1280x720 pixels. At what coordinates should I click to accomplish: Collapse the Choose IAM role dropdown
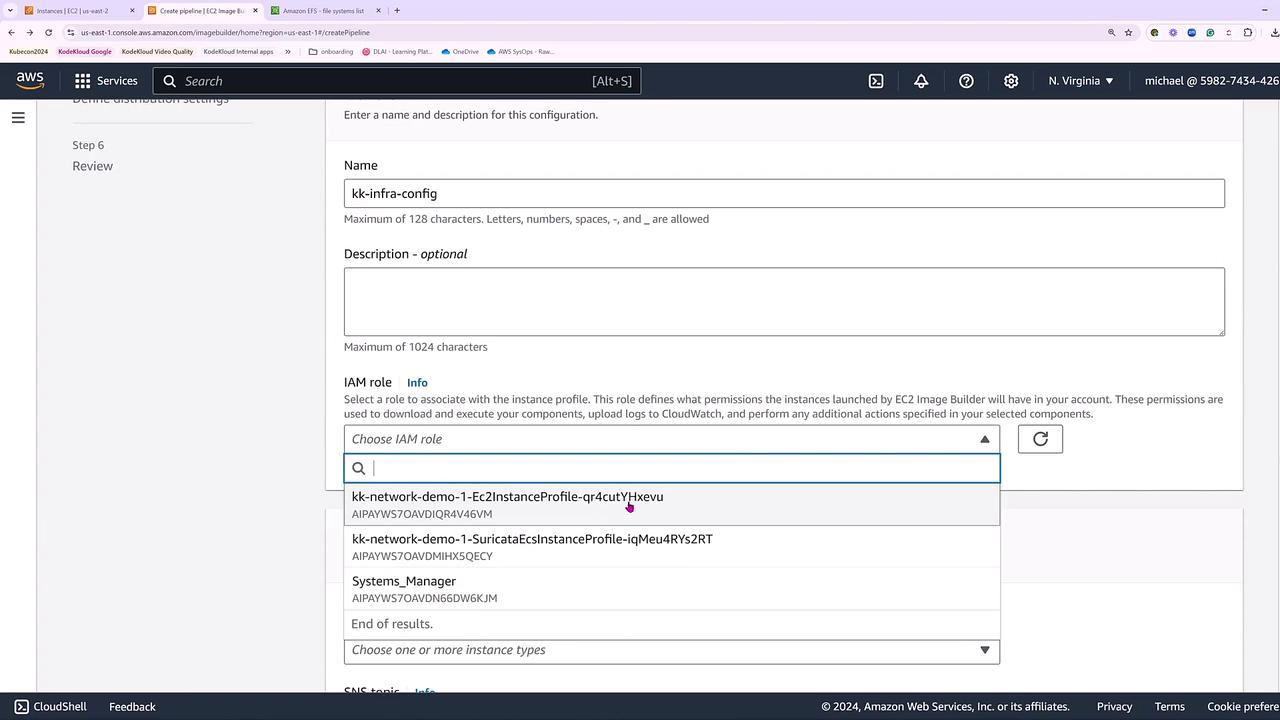click(x=672, y=439)
